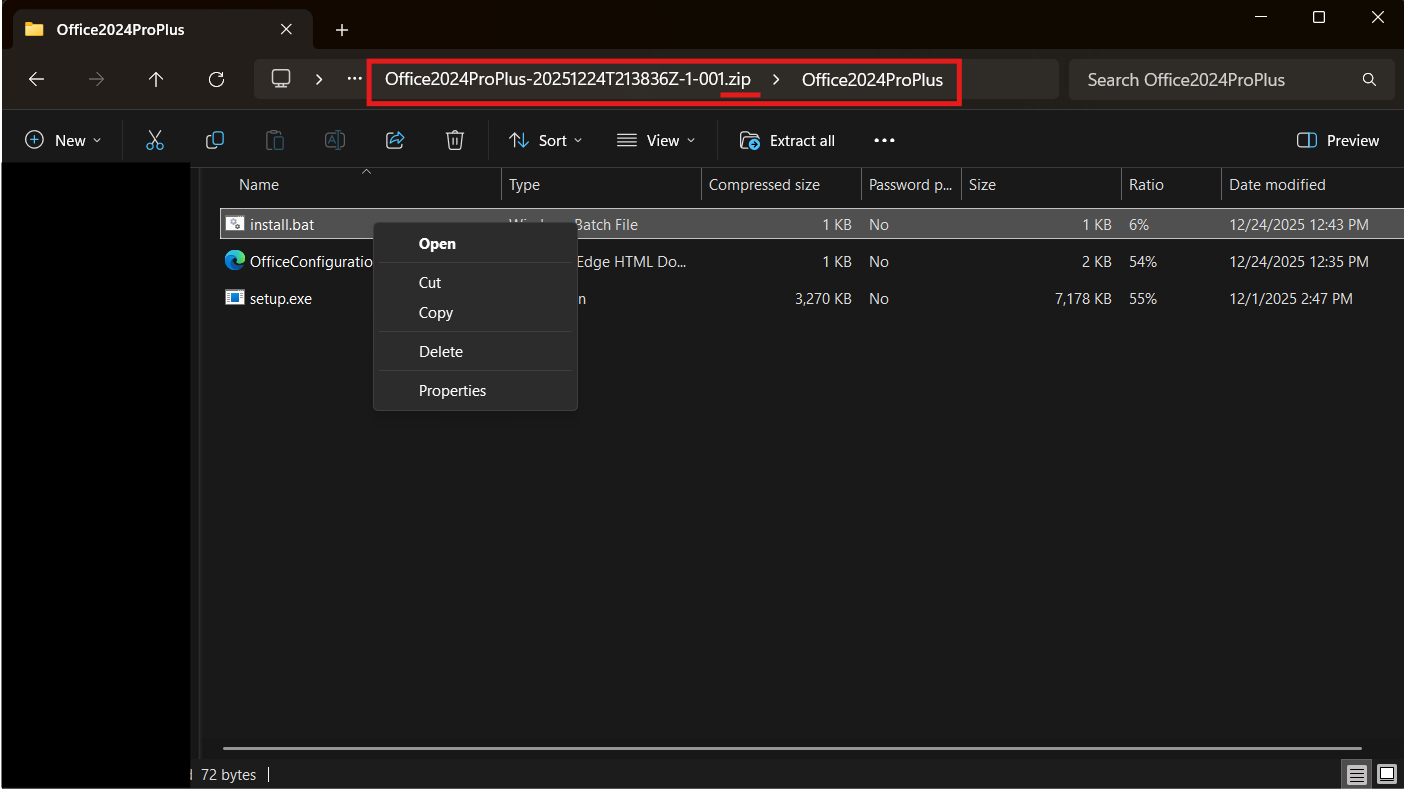1404x789 pixels.
Task: Click the Copy icon in toolbar
Action: (215, 141)
